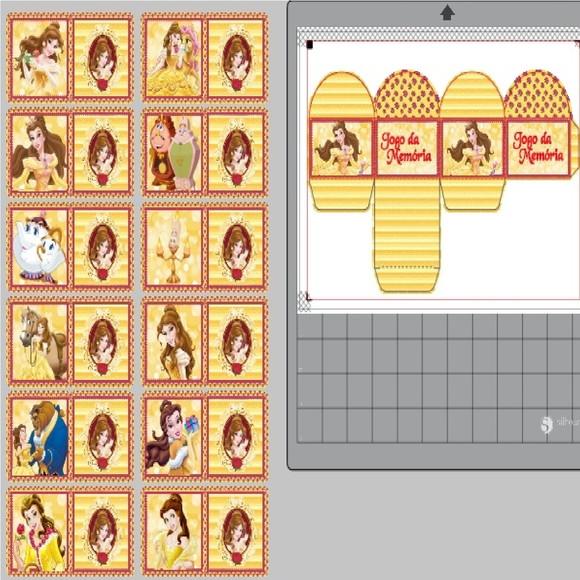Select the card back beside Mrs. Potts card

click(102, 247)
